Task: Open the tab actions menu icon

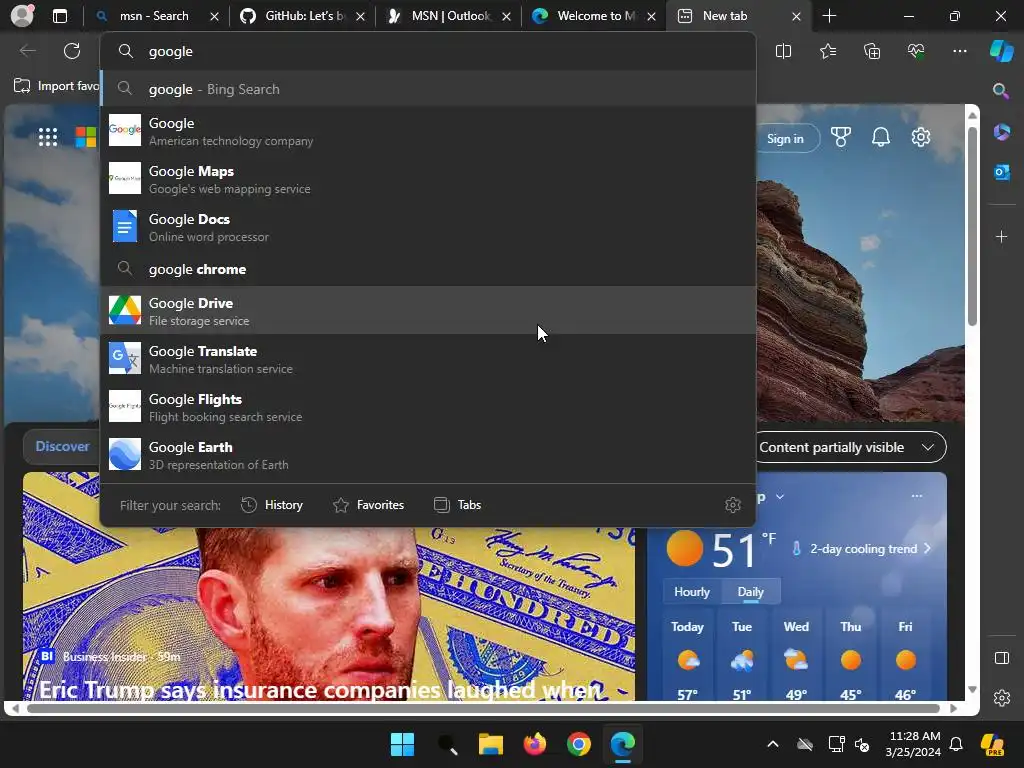Action: (60, 16)
